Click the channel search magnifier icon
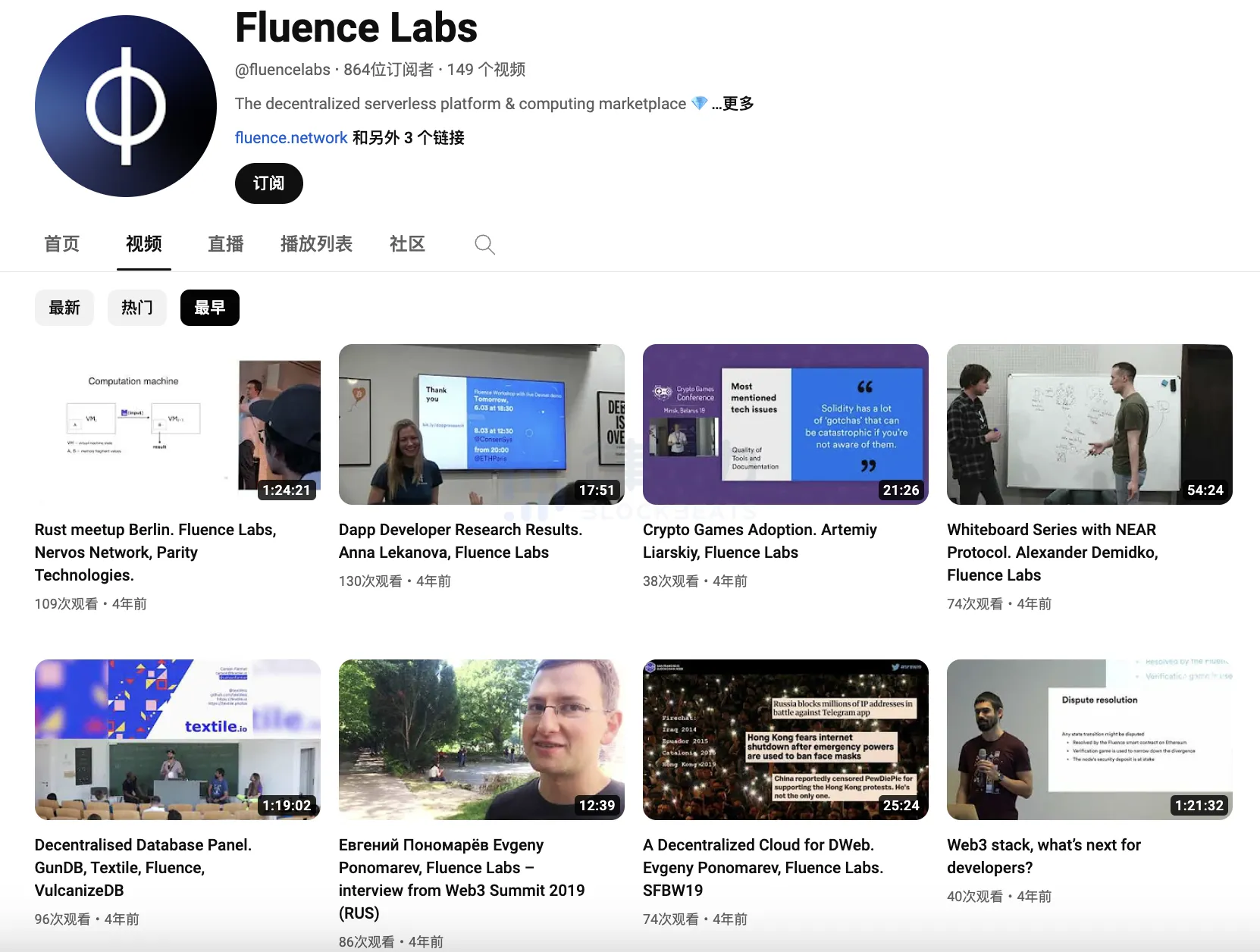This screenshot has width=1260, height=952. click(484, 244)
